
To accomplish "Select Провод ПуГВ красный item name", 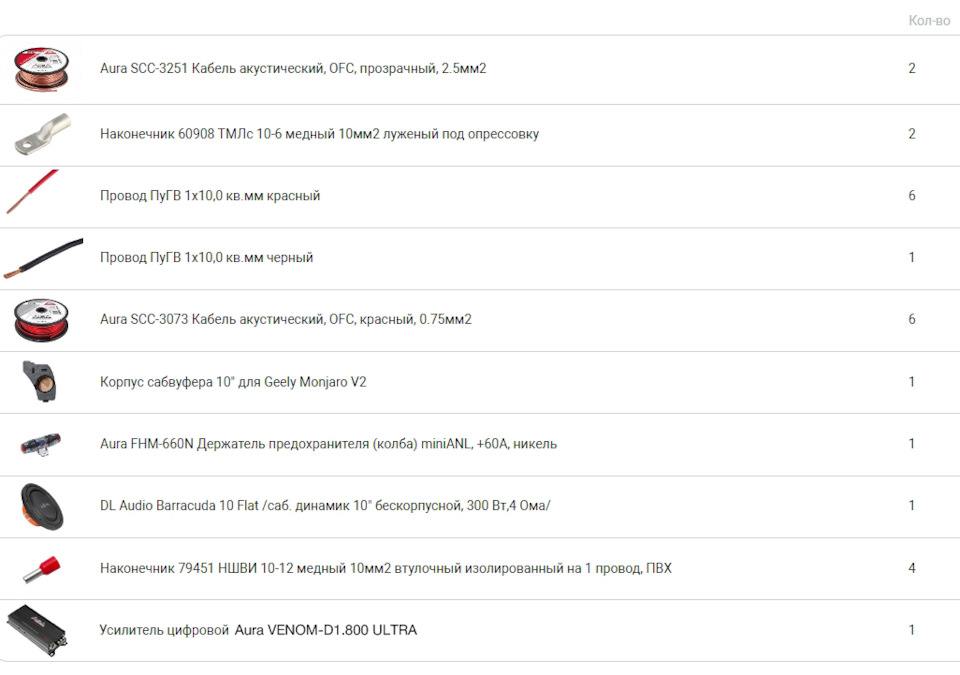I will (x=210, y=196).
